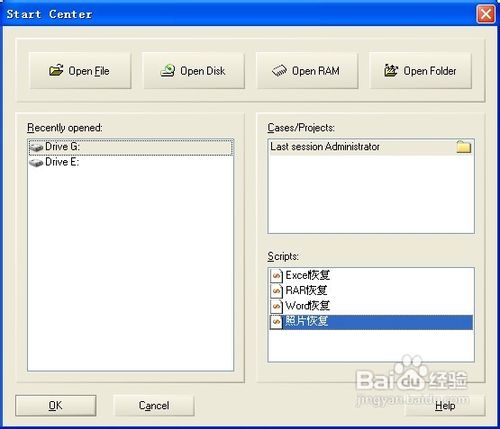Click the disk icon beside Drive G:
Screen dimensions: 500x429
tap(36, 147)
